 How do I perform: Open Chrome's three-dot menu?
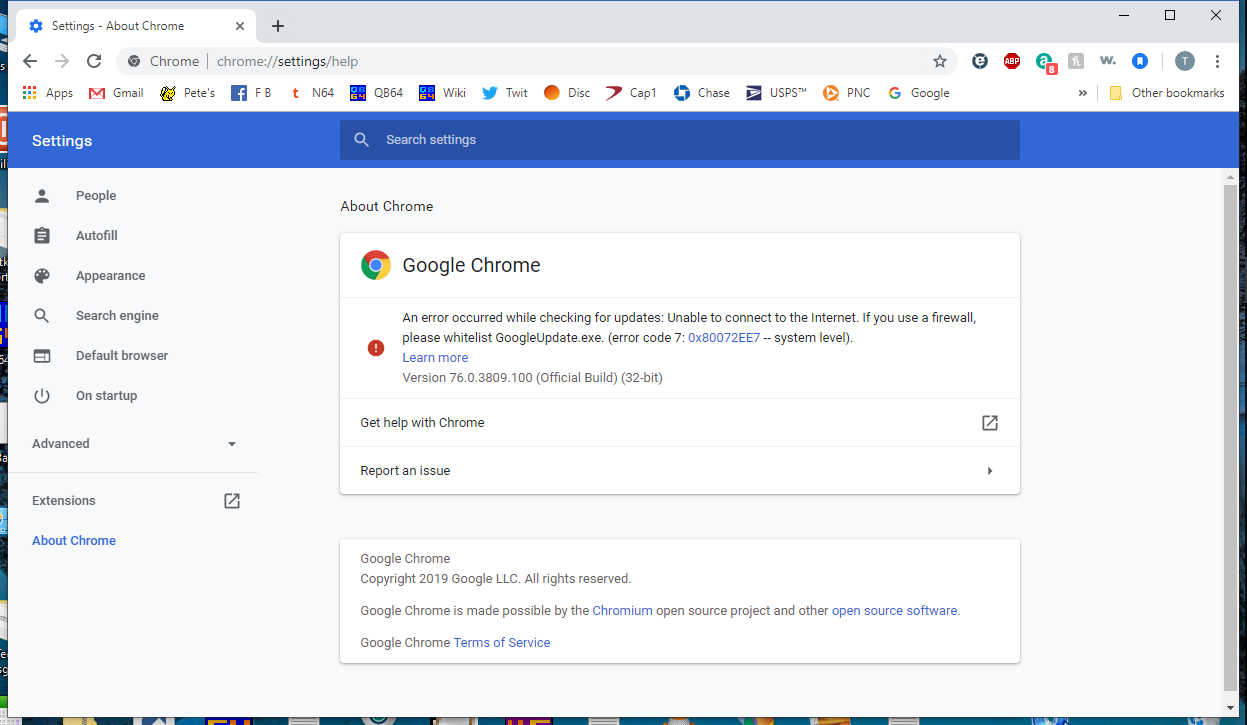1218,61
